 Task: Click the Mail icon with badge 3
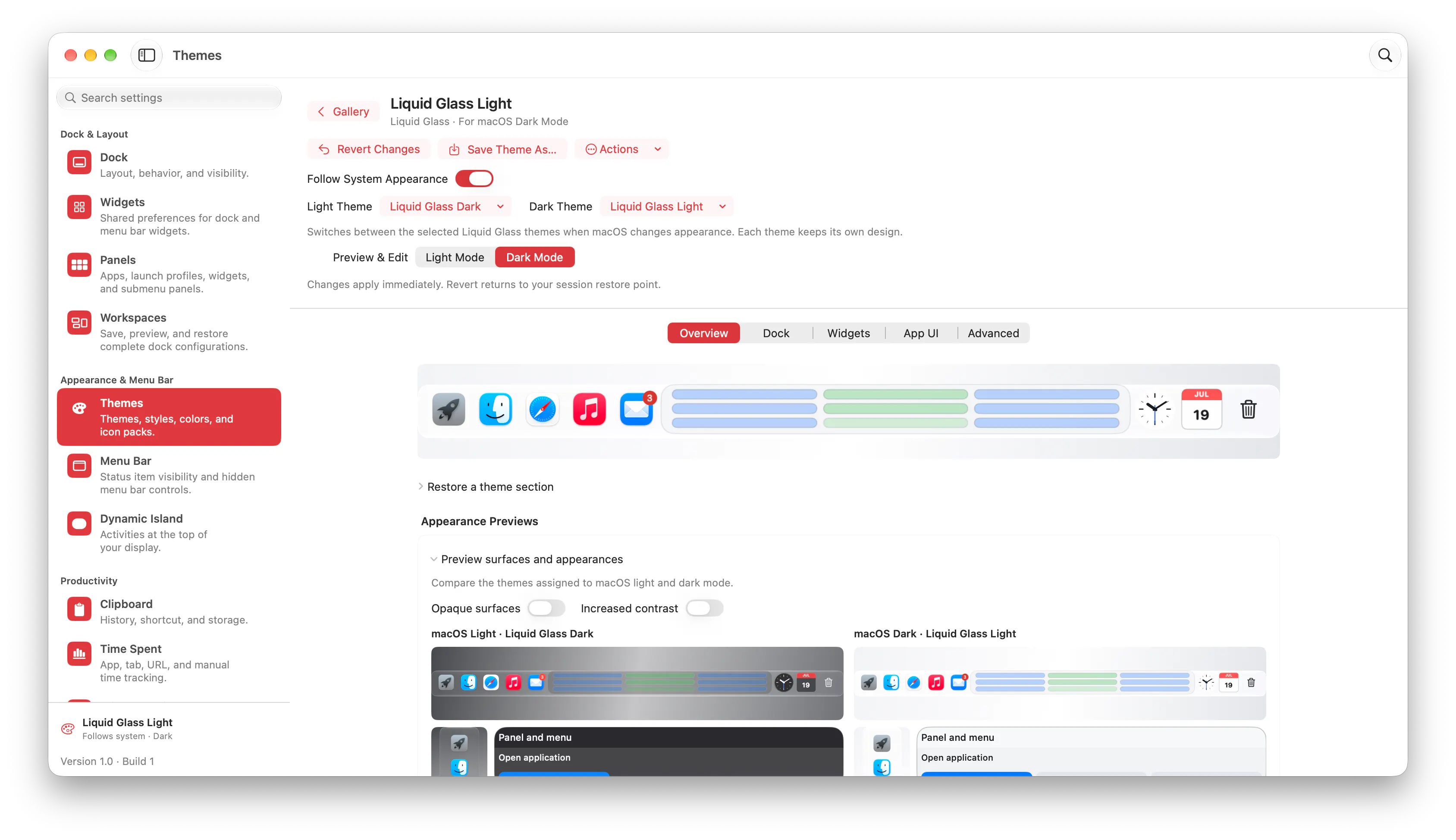(x=636, y=410)
